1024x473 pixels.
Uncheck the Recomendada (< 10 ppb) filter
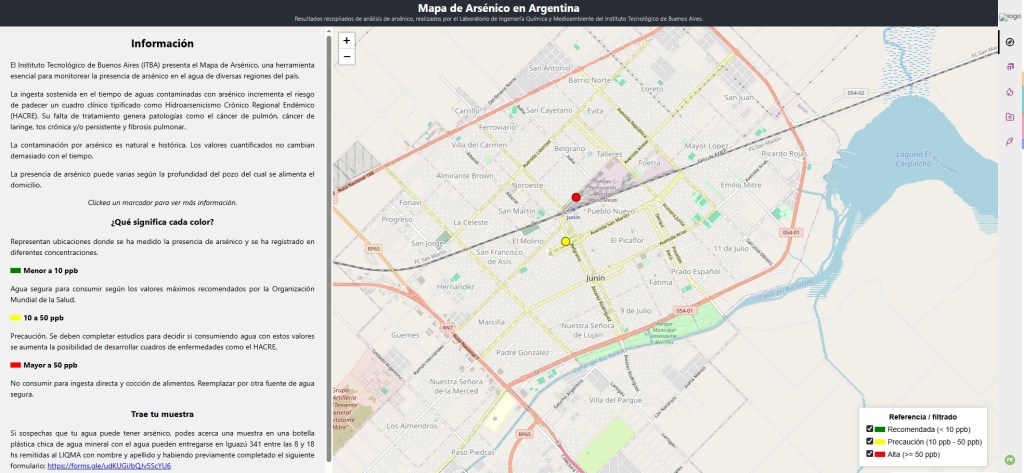point(870,429)
